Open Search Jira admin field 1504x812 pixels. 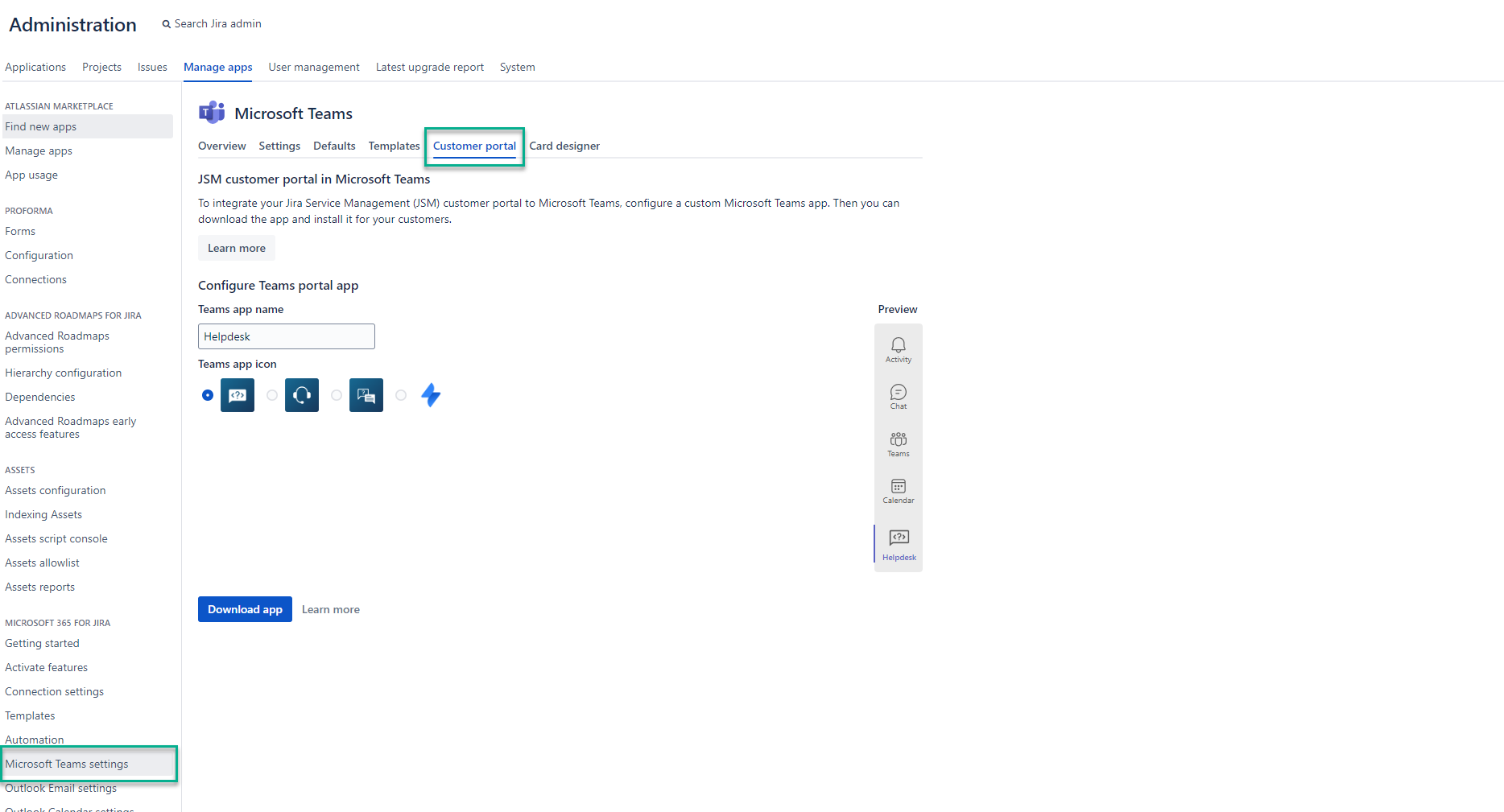[x=217, y=23]
